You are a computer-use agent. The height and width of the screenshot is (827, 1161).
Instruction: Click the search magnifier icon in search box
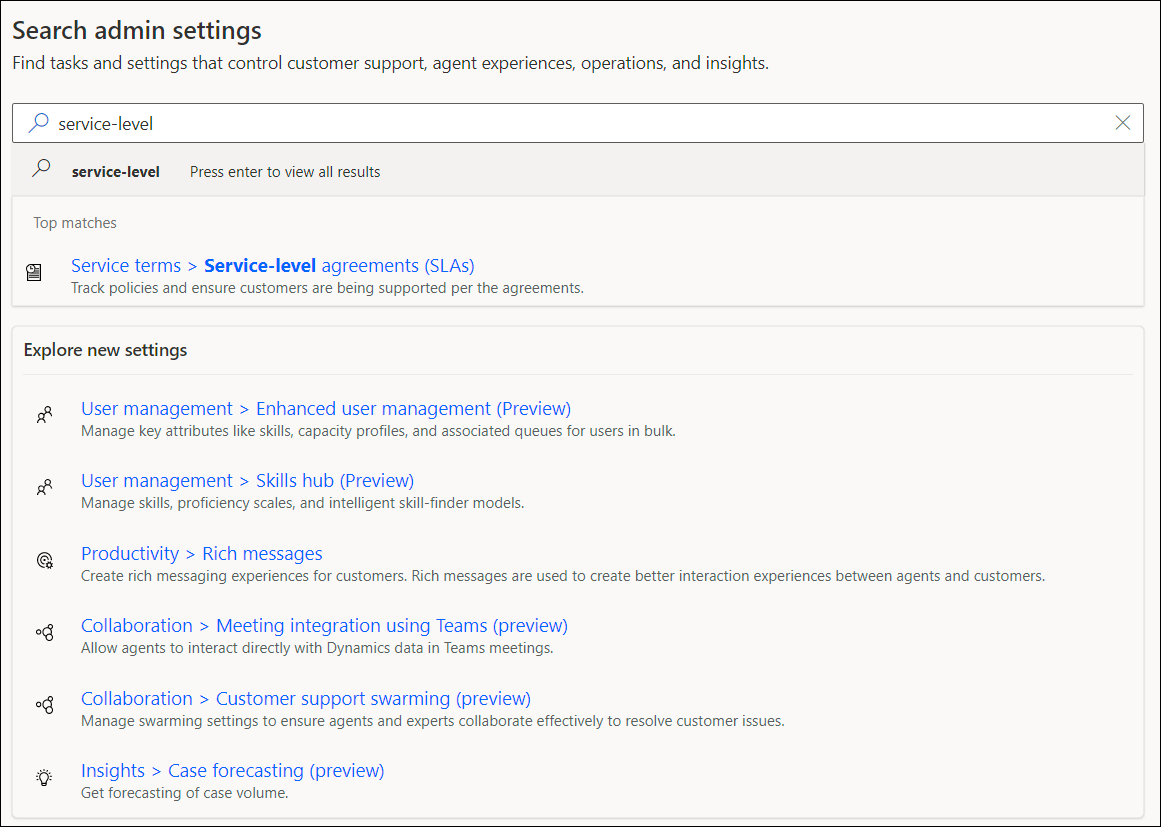click(39, 122)
